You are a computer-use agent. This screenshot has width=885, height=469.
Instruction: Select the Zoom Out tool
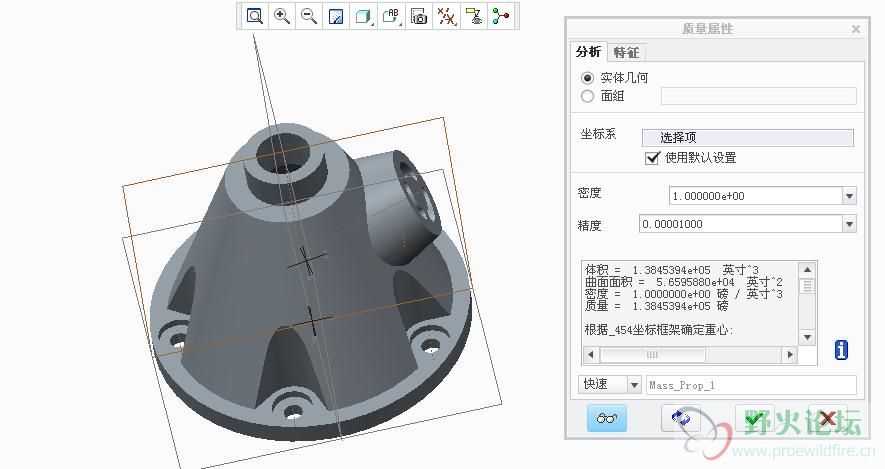[309, 16]
